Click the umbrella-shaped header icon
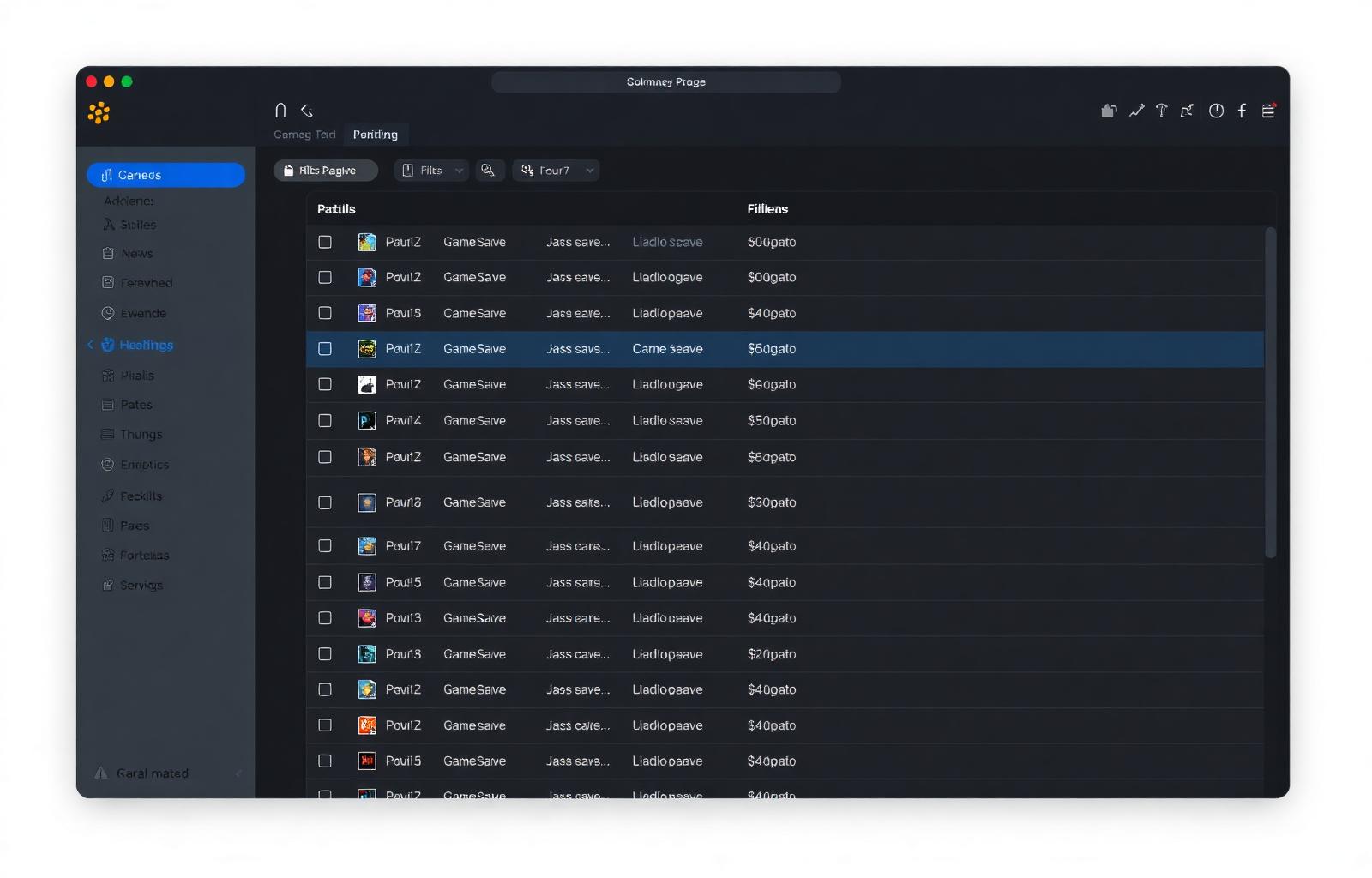This screenshot has height=878, width=1372. (x=1161, y=110)
